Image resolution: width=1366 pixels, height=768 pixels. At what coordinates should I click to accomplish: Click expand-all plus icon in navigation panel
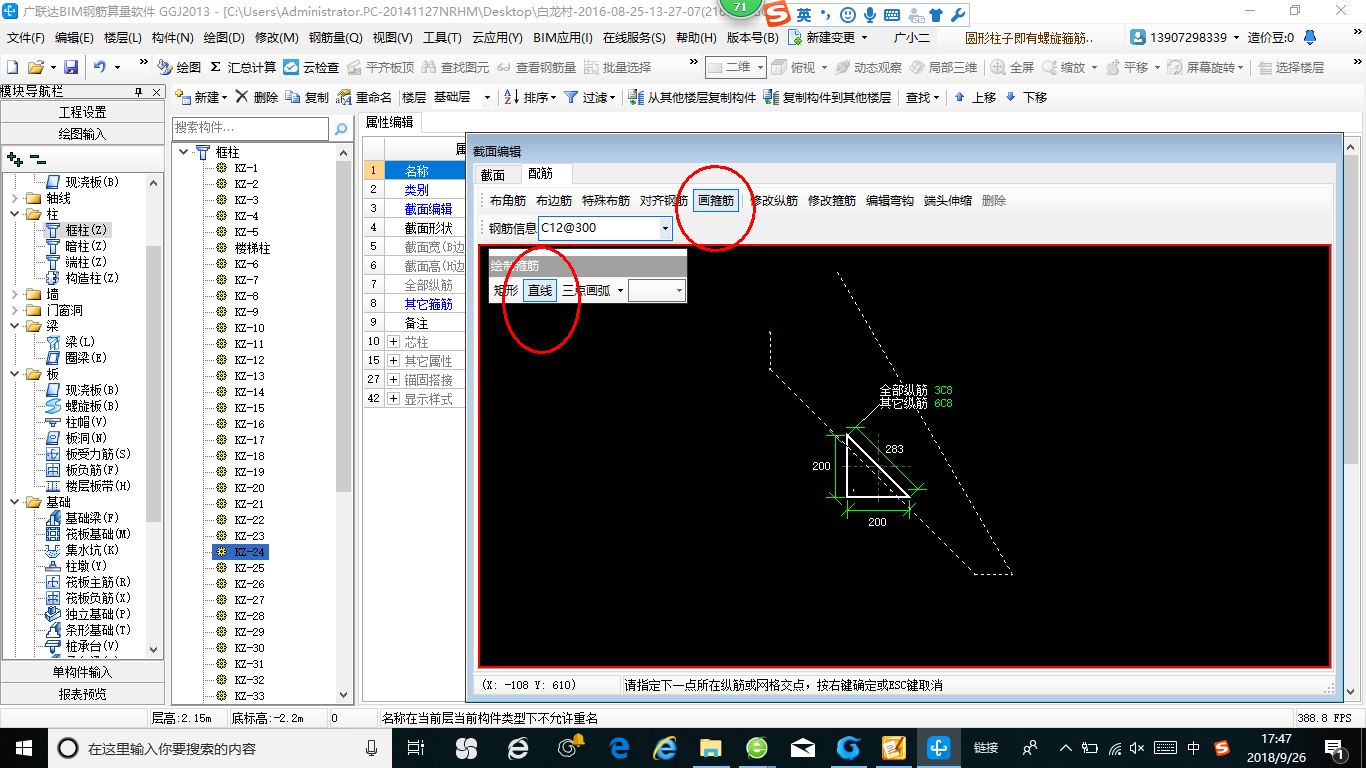[x=15, y=158]
